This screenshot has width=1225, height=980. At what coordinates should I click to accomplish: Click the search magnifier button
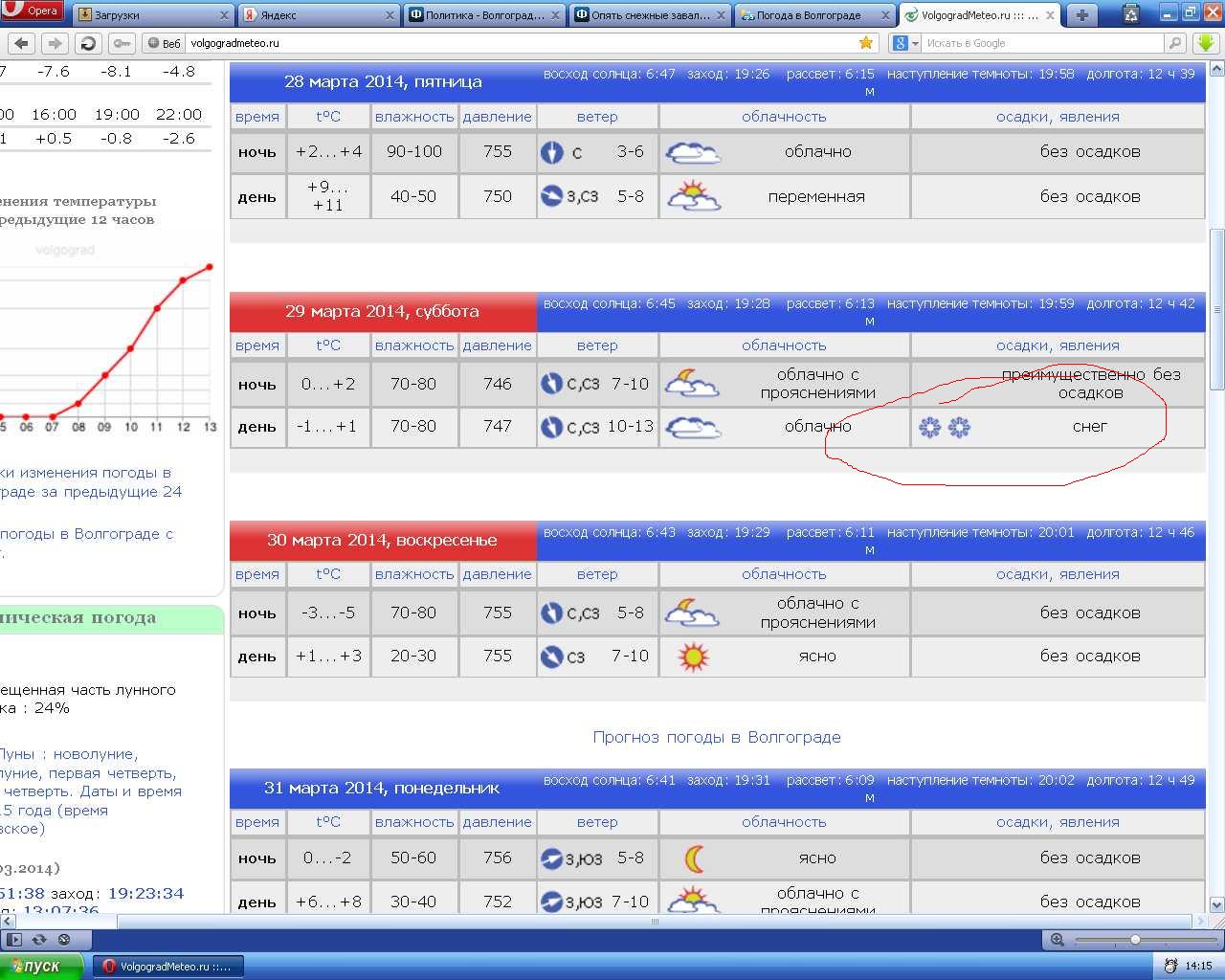pyautogui.click(x=1175, y=43)
